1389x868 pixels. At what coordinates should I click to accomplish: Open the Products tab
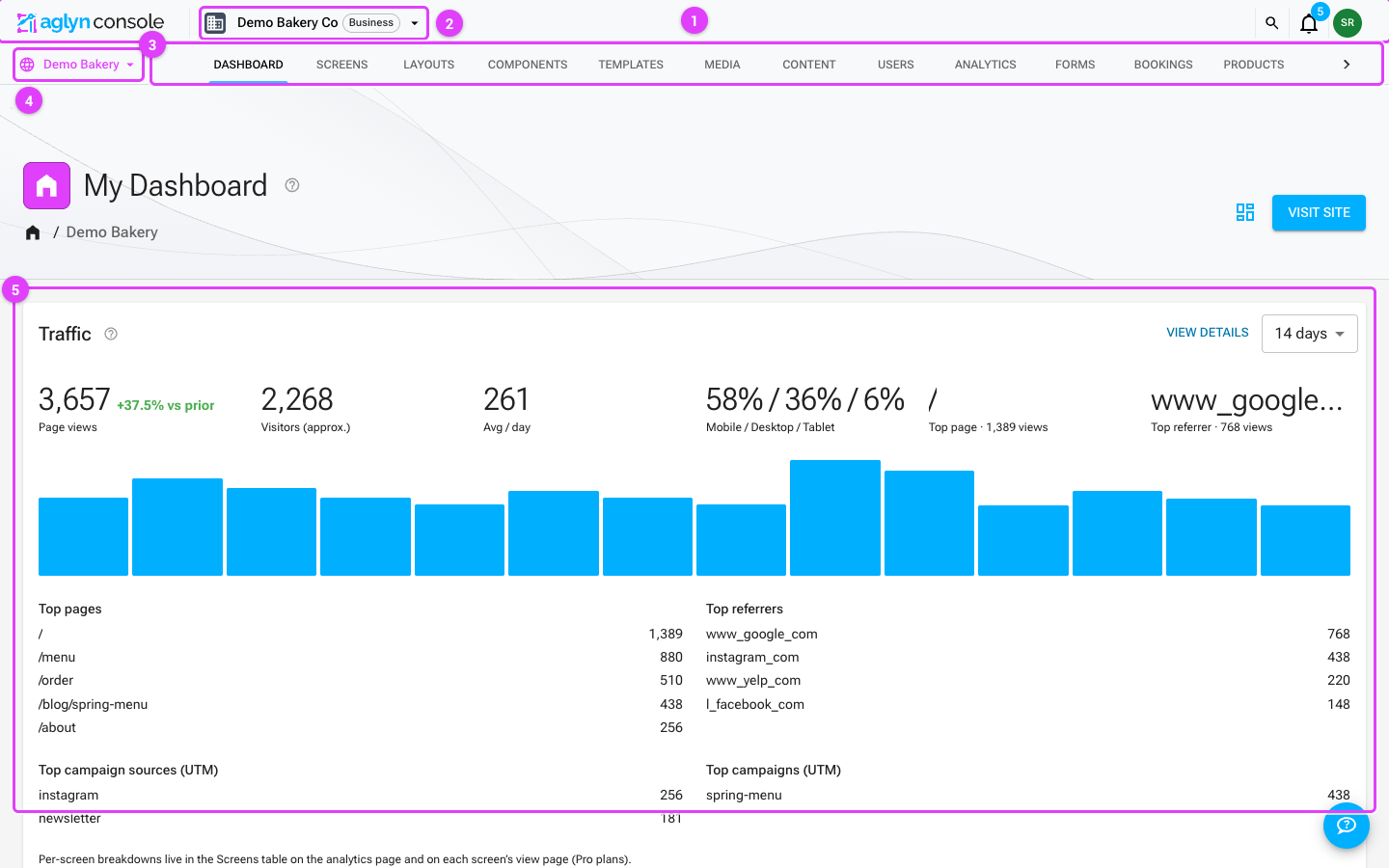[x=1254, y=65]
